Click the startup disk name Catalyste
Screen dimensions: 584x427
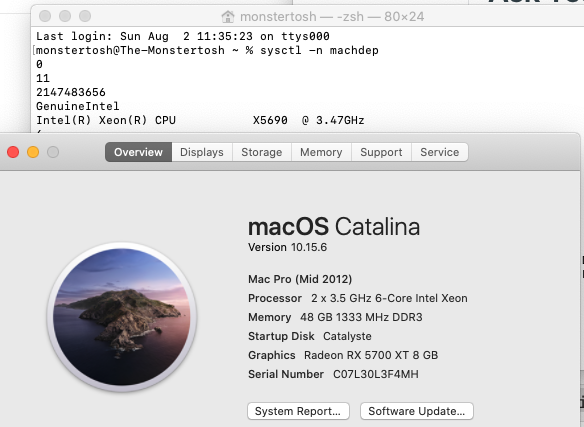tap(347, 336)
